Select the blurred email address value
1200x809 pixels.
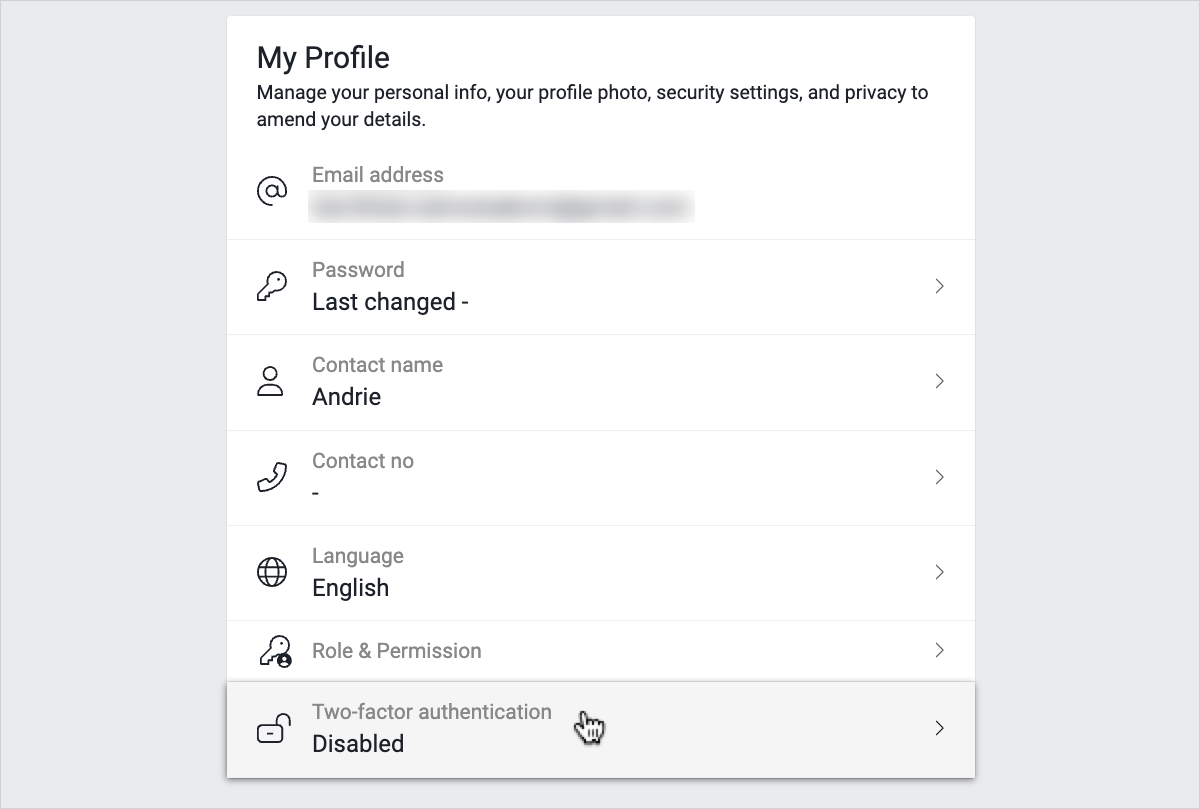click(501, 207)
